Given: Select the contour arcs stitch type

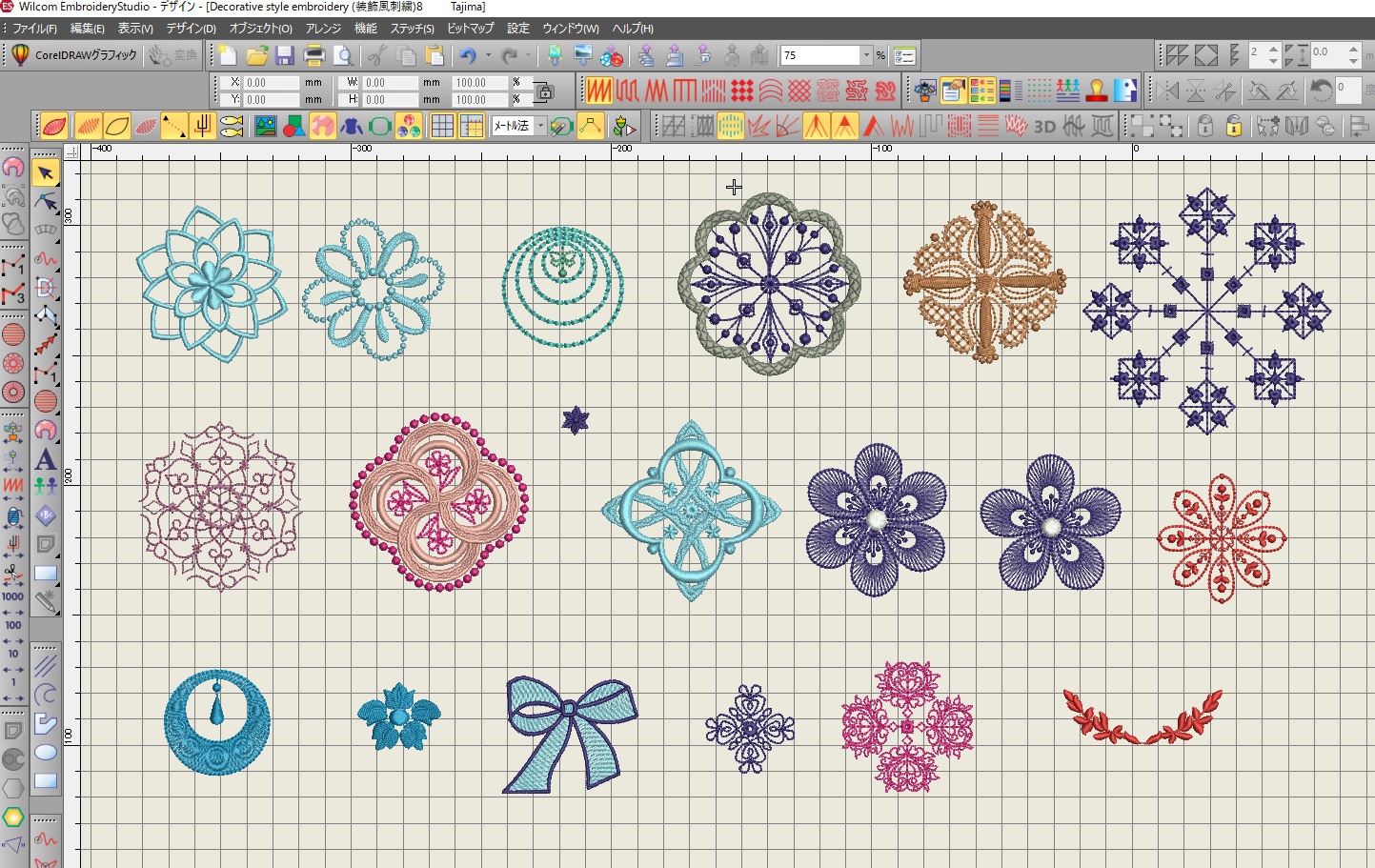Looking at the screenshot, I should (771, 91).
